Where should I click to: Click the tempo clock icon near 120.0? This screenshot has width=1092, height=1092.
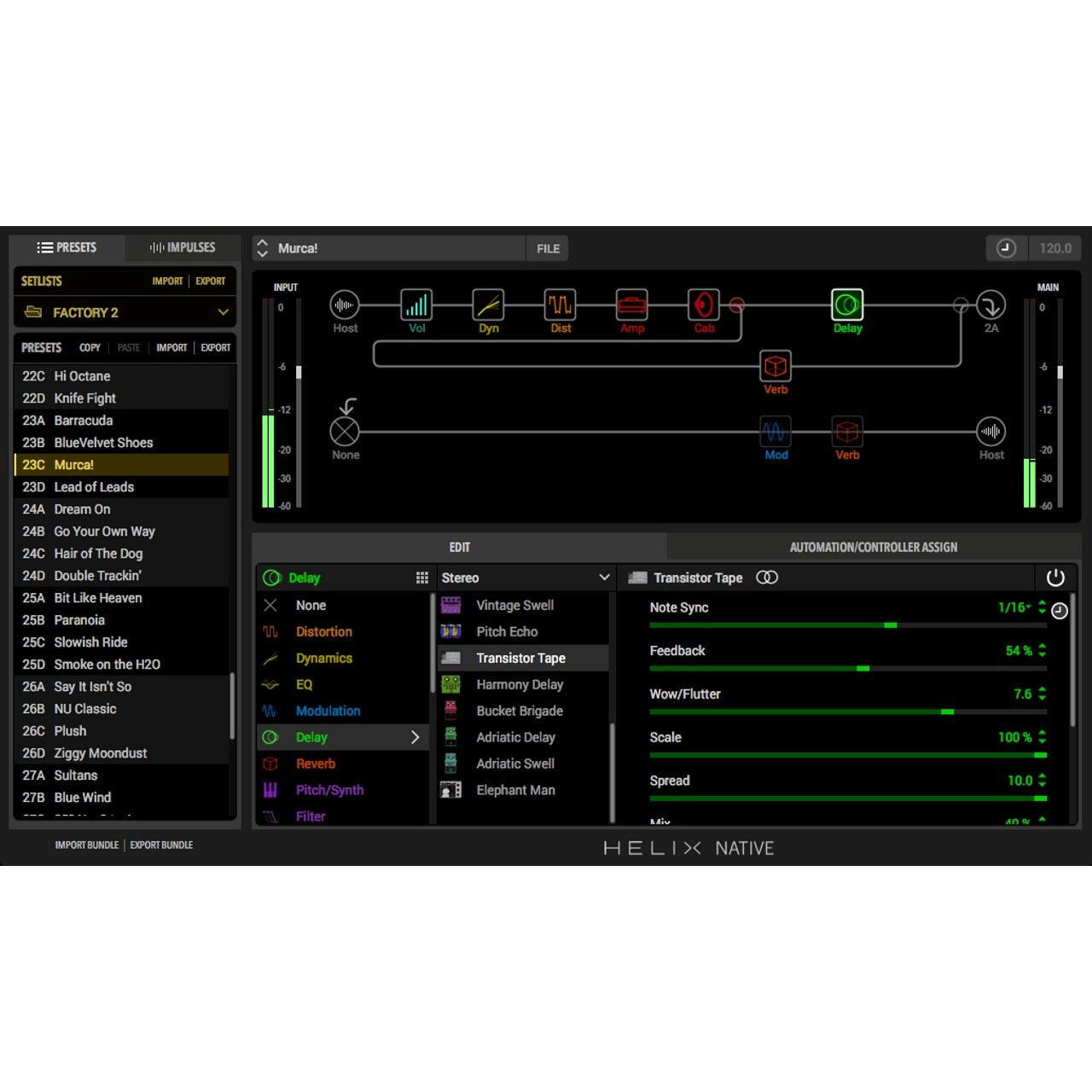coord(1007,248)
